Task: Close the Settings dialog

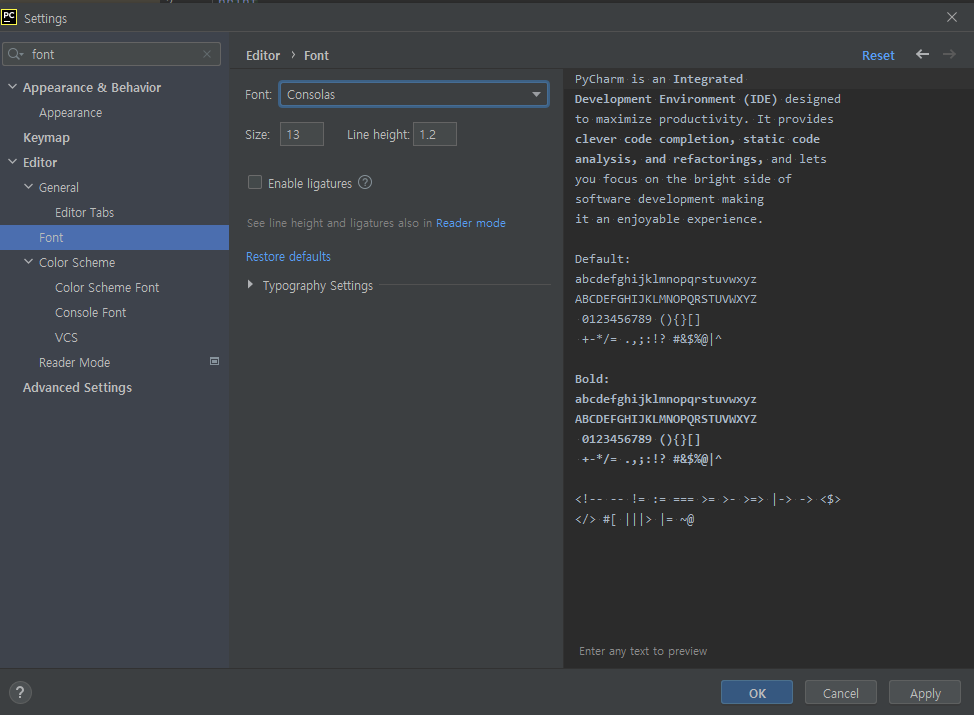Action: coord(952,17)
